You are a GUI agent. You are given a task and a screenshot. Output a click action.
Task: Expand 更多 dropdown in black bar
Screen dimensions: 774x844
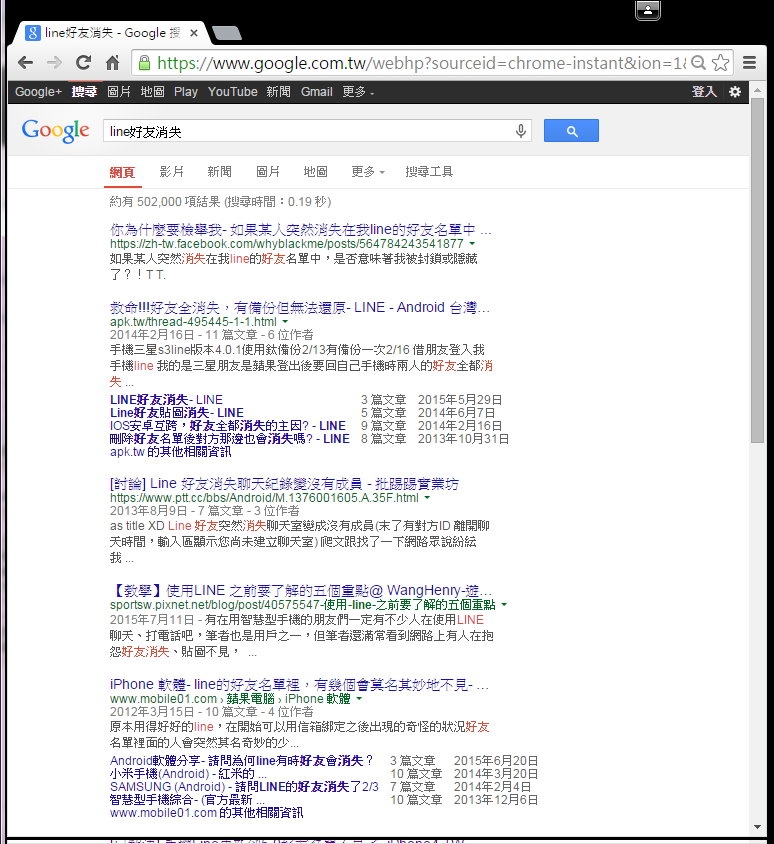pyautogui.click(x=358, y=92)
